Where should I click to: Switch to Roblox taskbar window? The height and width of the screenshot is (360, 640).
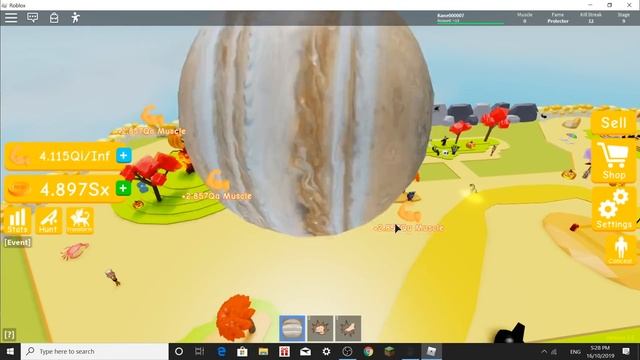click(431, 351)
